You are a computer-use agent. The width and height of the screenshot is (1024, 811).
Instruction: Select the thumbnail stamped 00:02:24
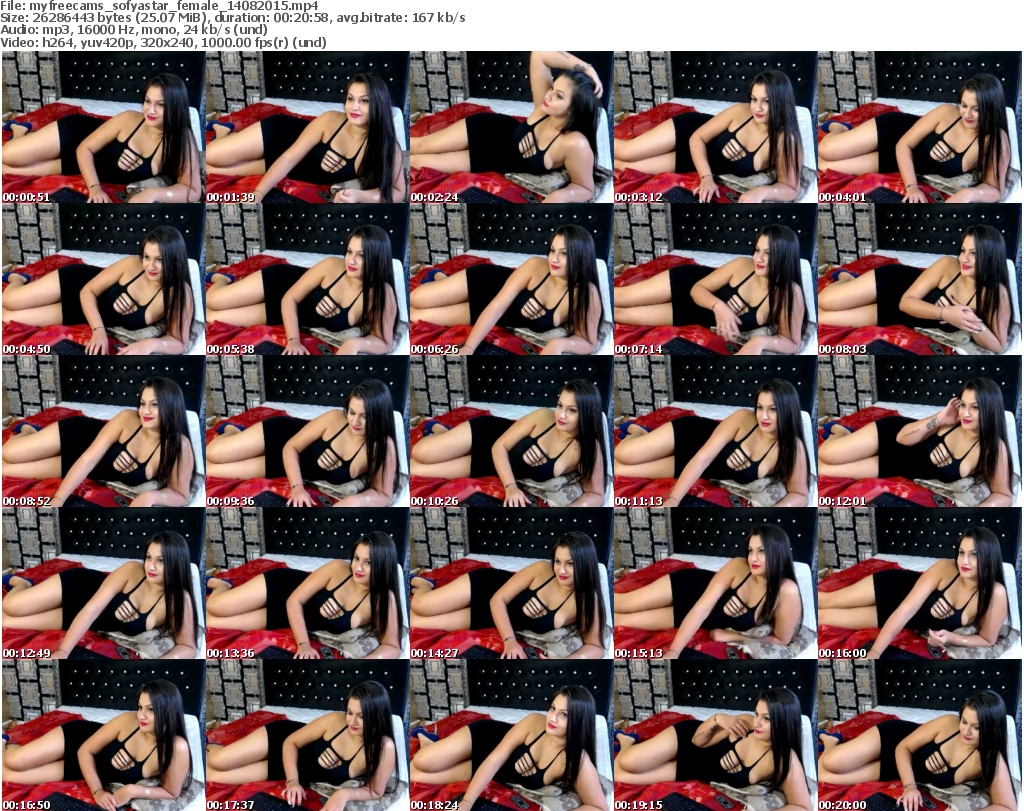coord(511,127)
